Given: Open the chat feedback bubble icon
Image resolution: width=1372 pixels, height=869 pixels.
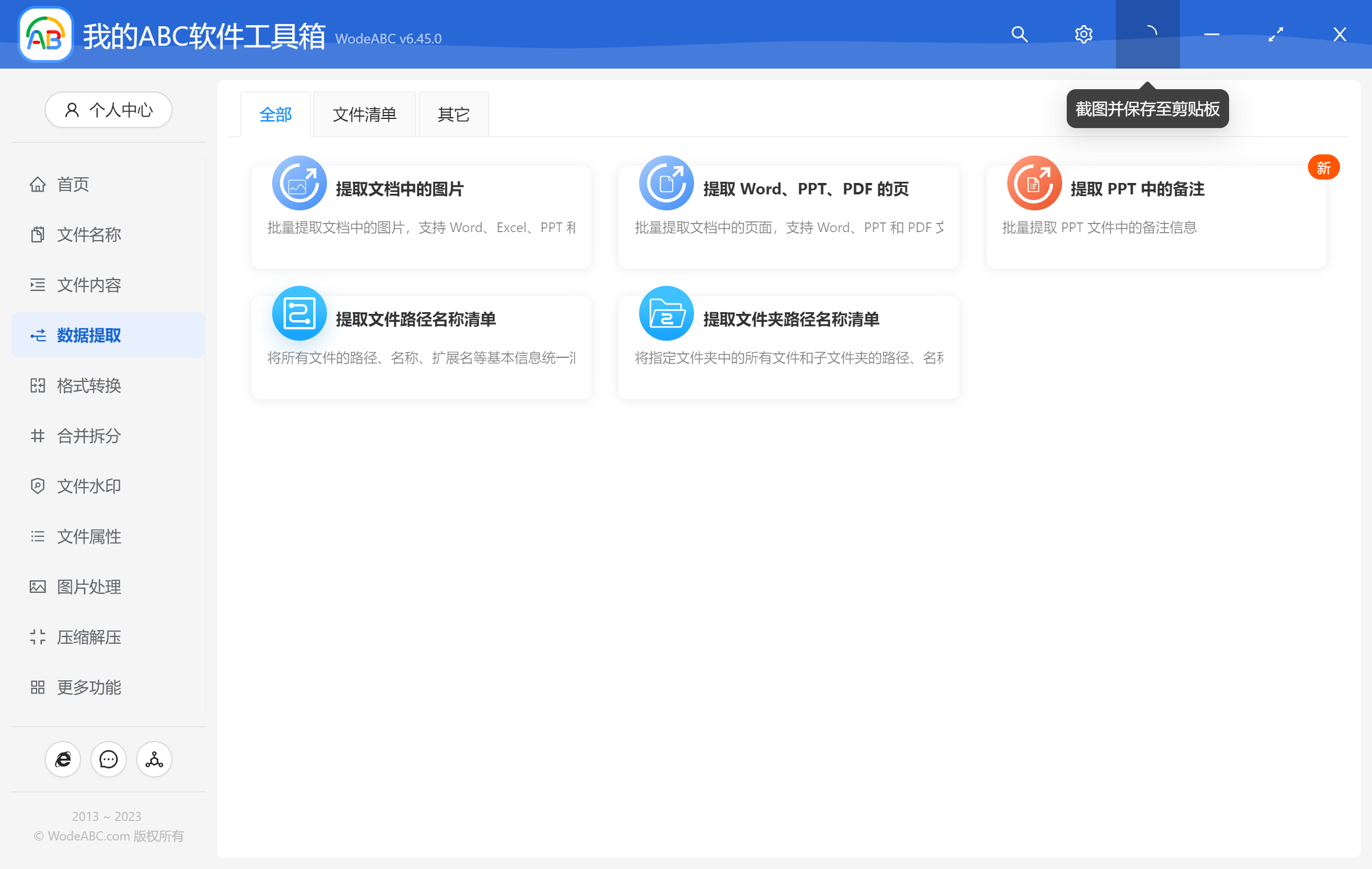Looking at the screenshot, I should (x=108, y=759).
